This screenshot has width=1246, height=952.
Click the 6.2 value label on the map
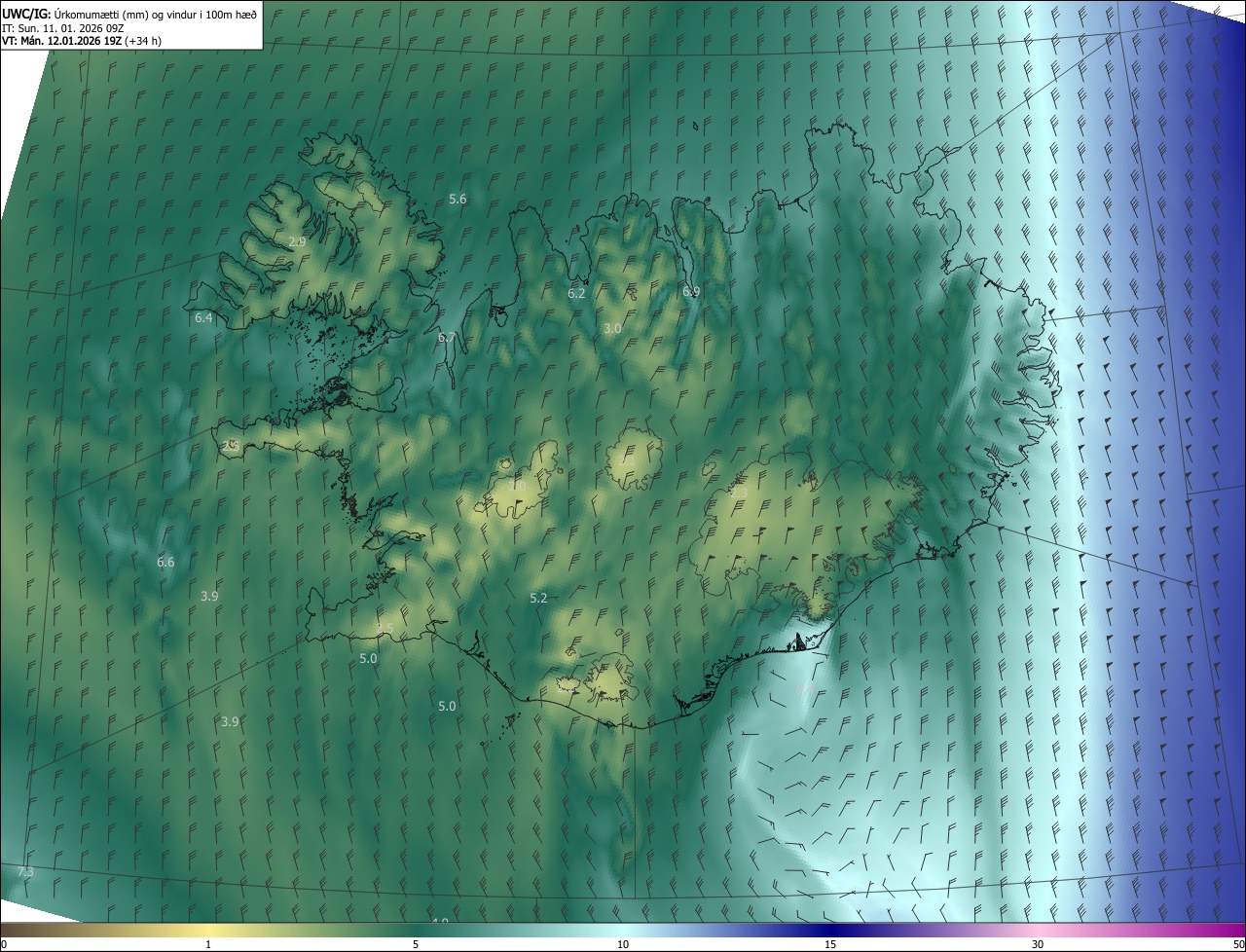pyautogui.click(x=576, y=293)
